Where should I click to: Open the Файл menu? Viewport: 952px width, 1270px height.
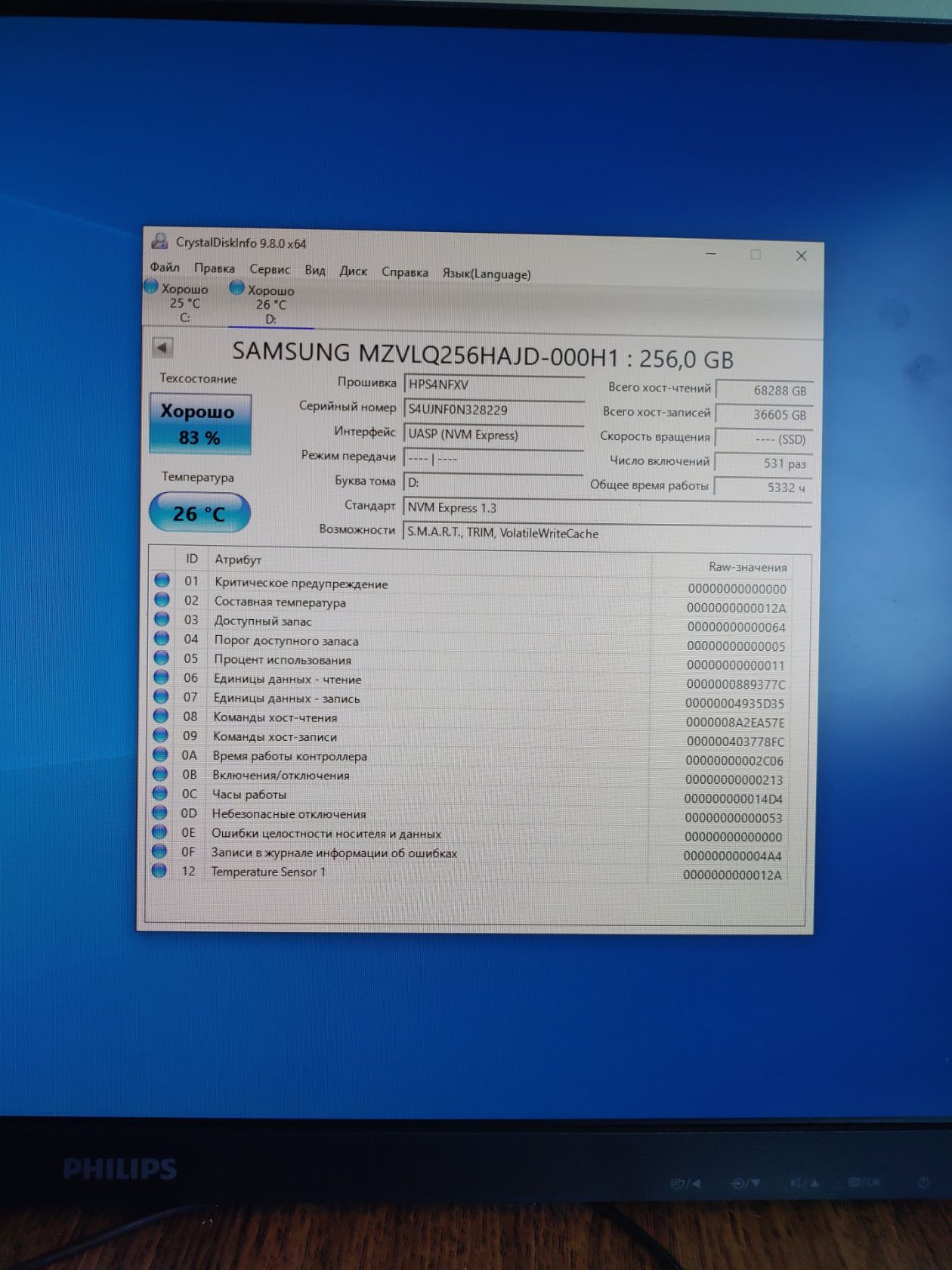point(165,267)
